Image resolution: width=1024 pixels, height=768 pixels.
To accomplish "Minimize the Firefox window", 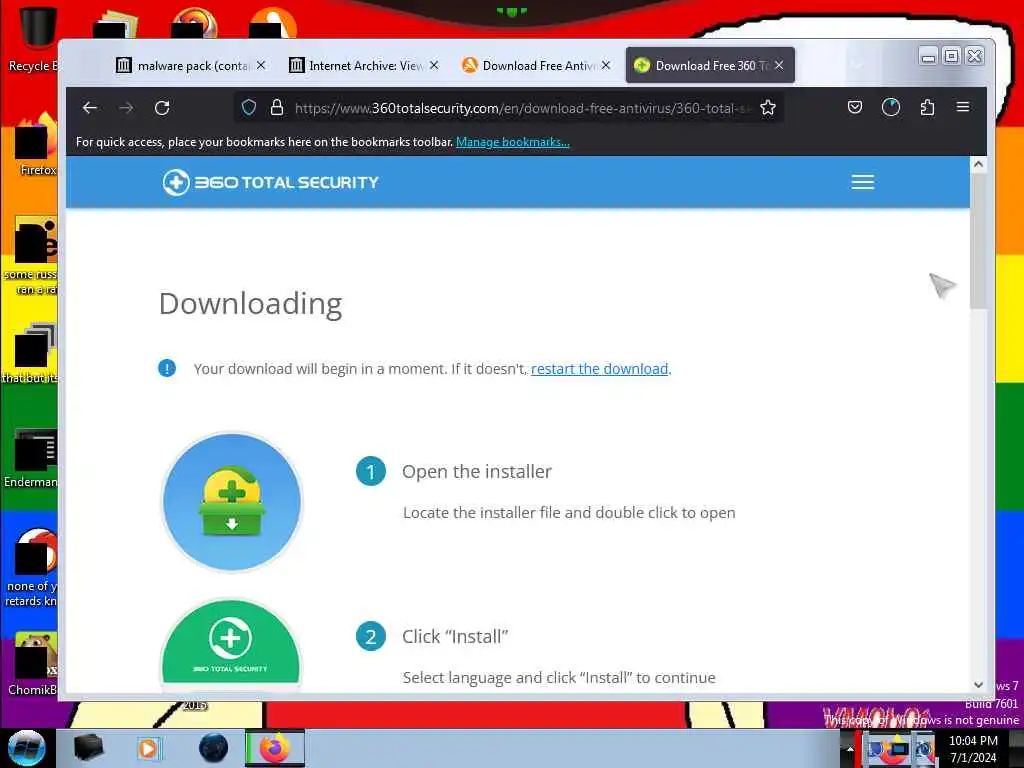I will pyautogui.click(x=928, y=57).
